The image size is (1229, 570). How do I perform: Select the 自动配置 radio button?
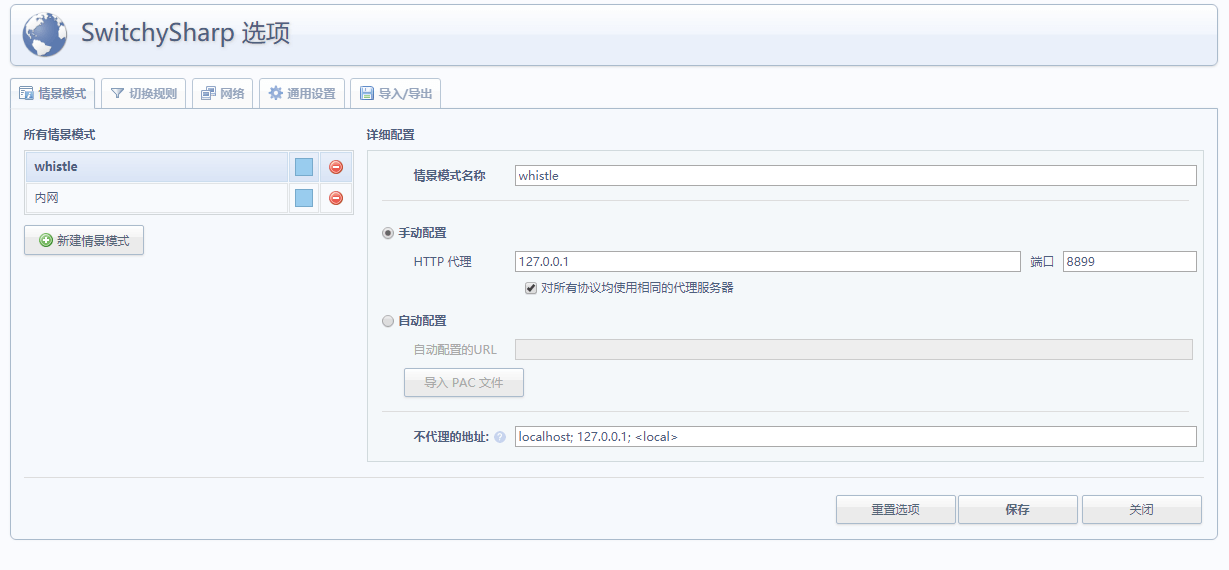[388, 321]
